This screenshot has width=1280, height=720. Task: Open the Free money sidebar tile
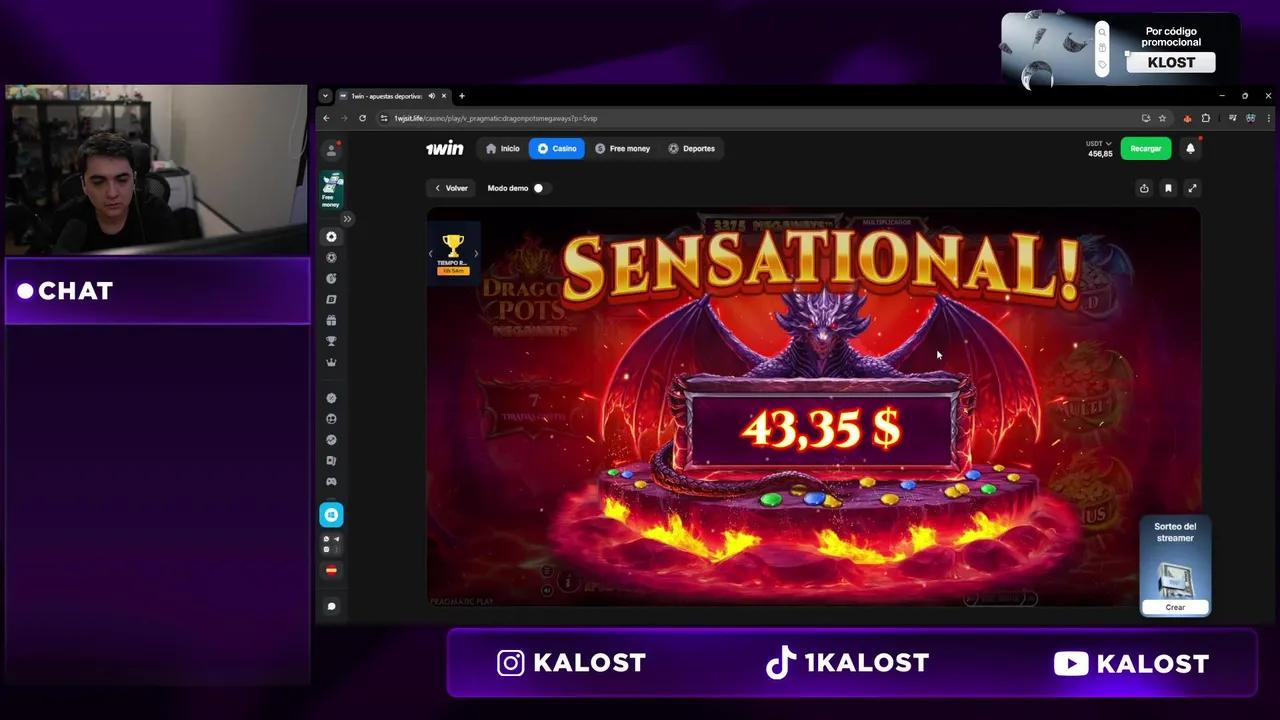pyautogui.click(x=331, y=190)
